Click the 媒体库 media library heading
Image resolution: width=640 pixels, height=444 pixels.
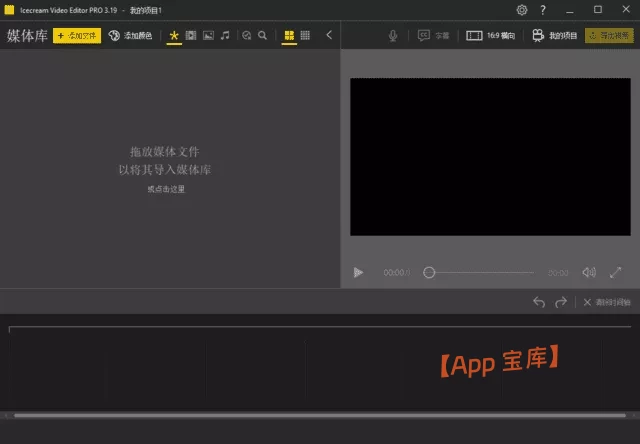pos(27,36)
